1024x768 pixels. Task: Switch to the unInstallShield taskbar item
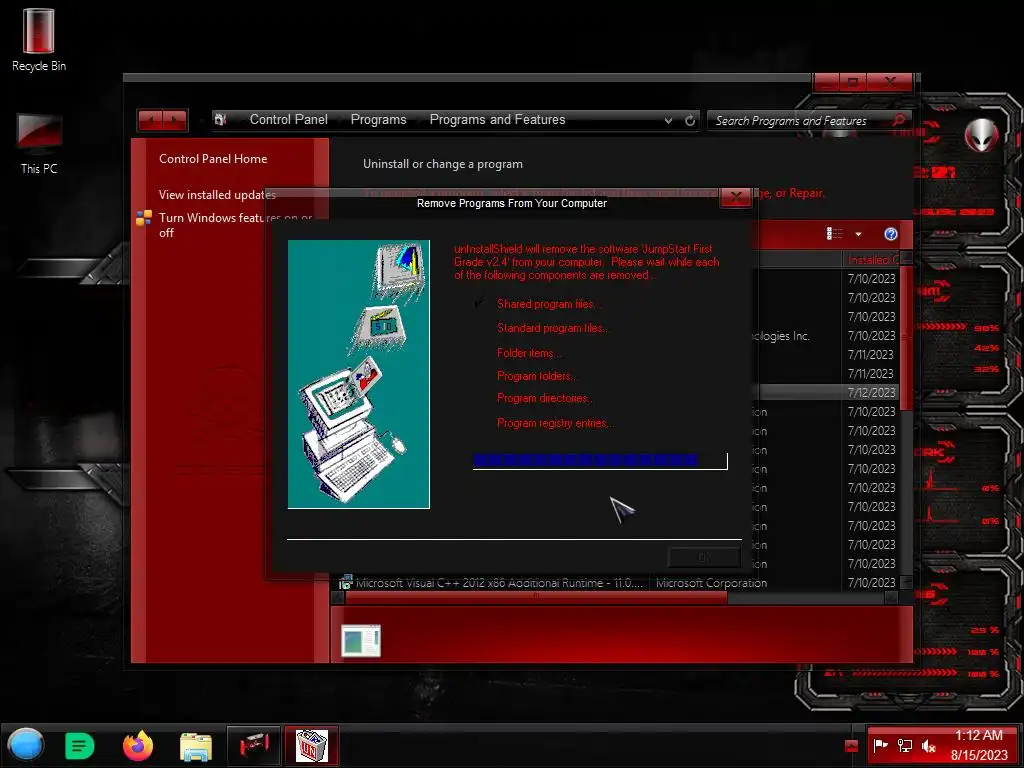(x=311, y=745)
